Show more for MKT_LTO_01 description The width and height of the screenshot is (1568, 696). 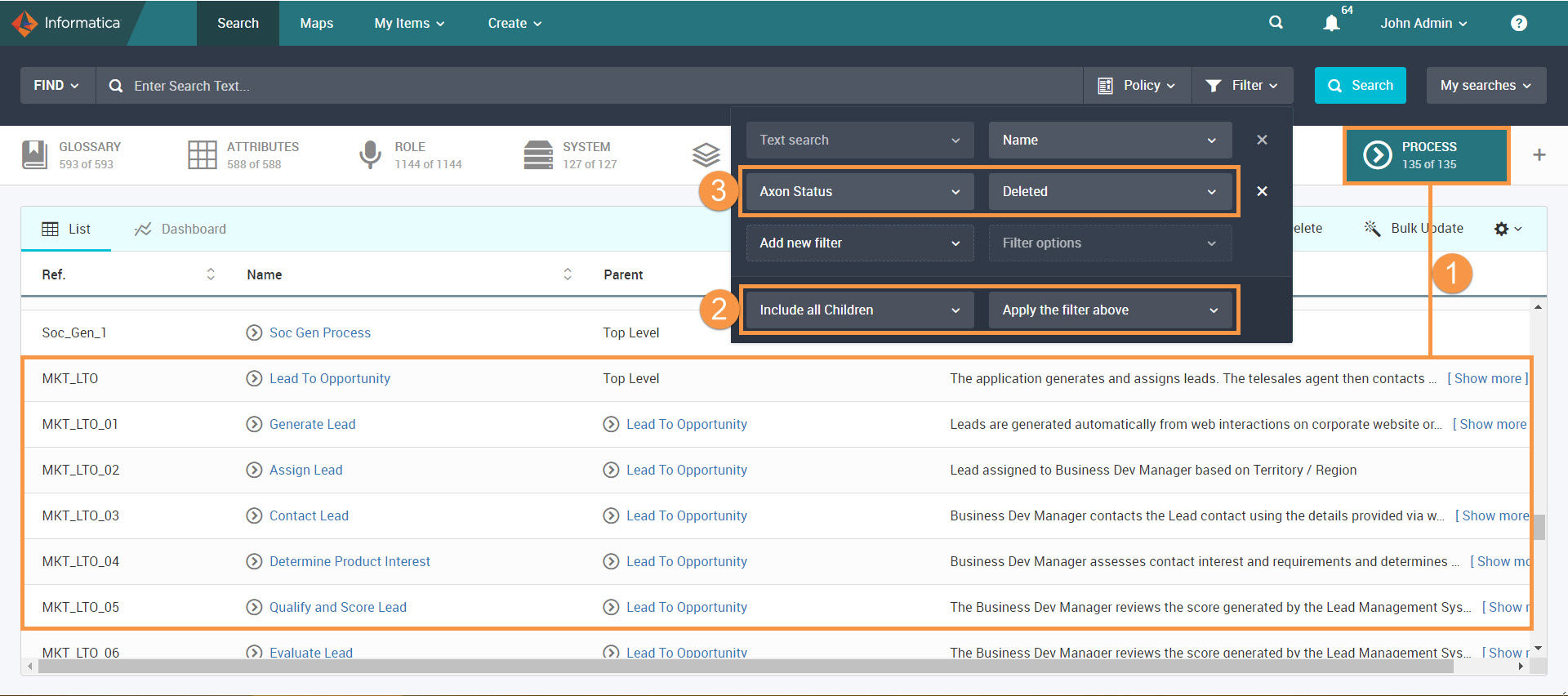click(x=1490, y=424)
